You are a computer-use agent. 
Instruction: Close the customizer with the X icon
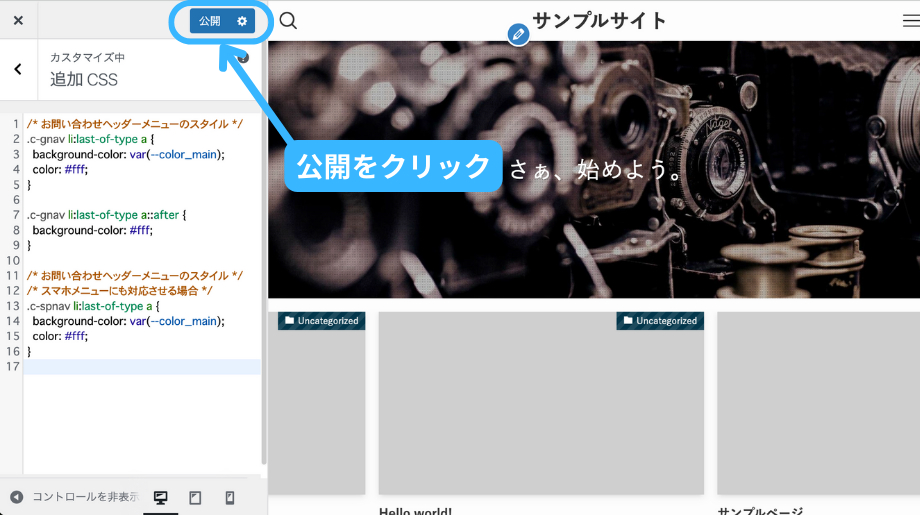(18, 20)
